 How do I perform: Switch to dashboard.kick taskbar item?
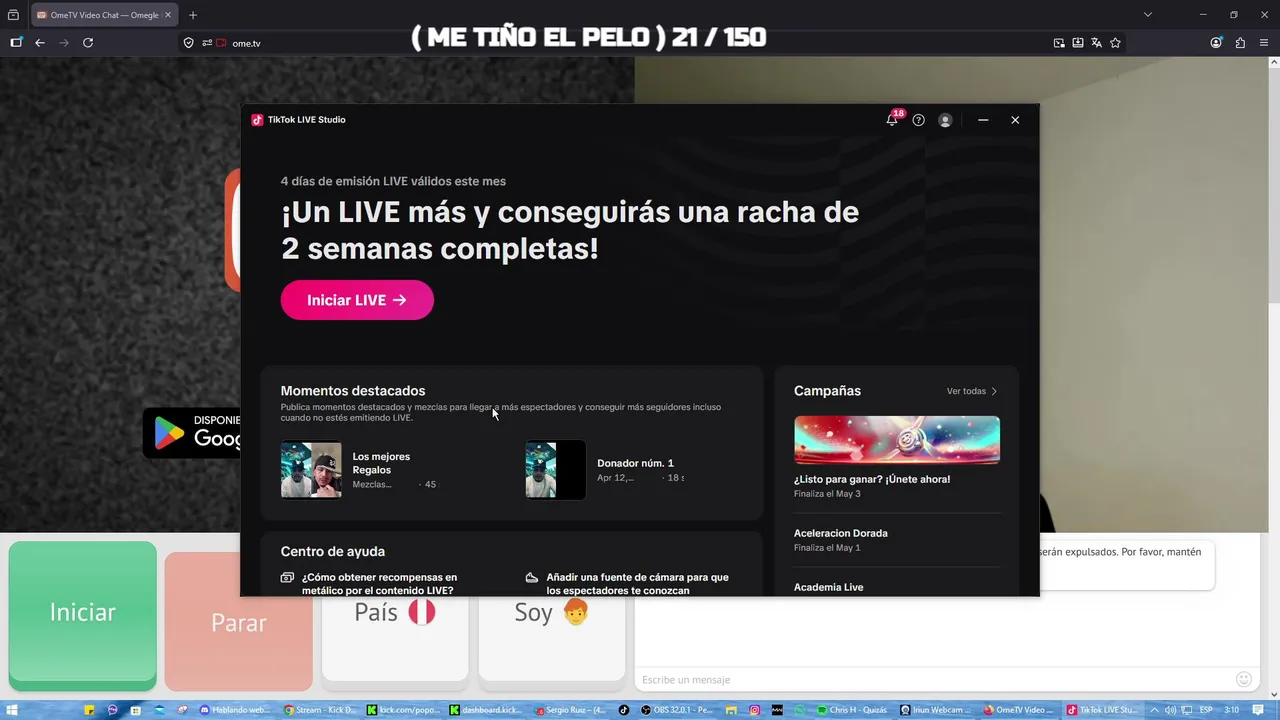click(x=485, y=710)
